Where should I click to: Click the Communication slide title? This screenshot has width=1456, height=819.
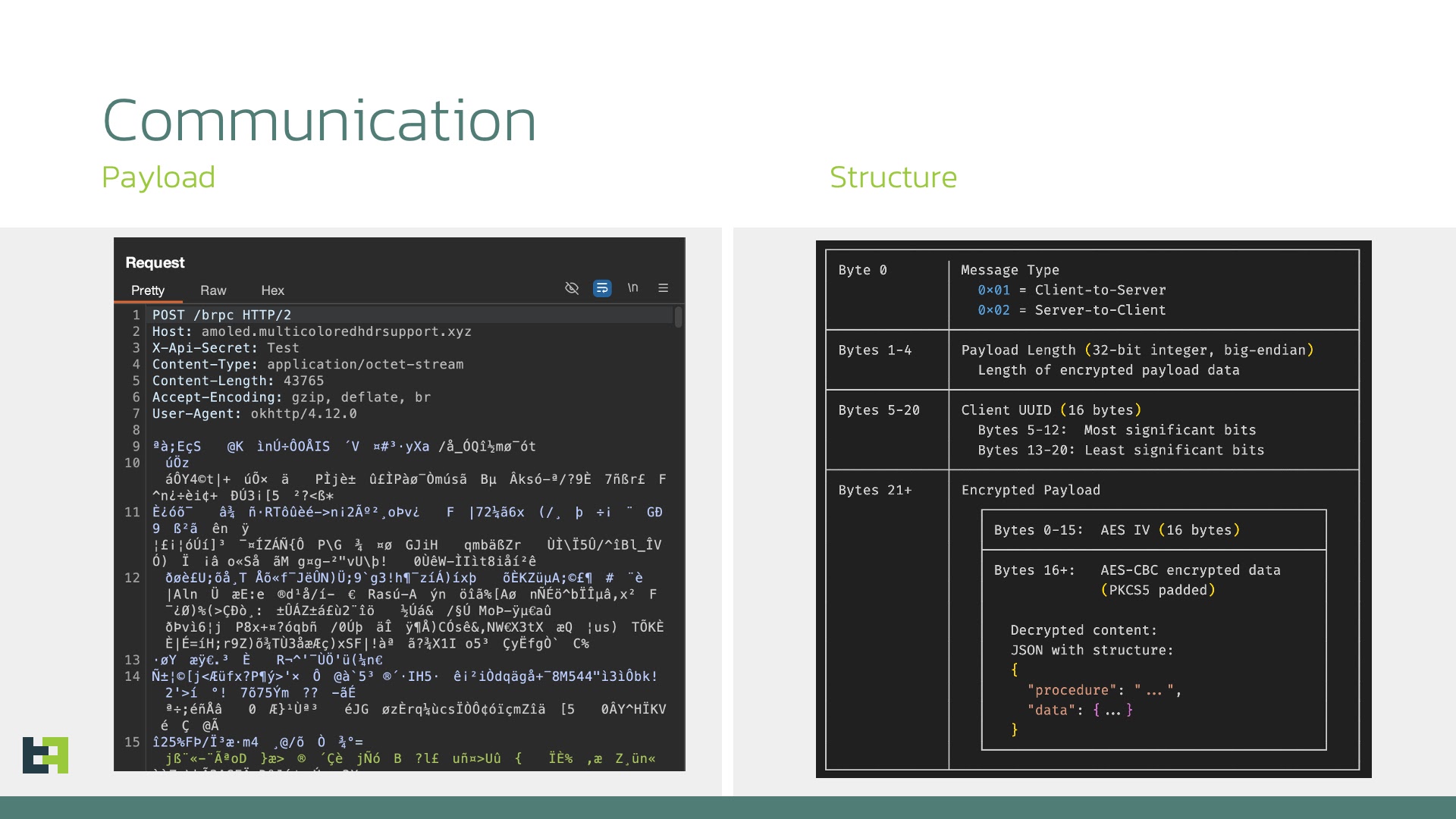point(319,120)
